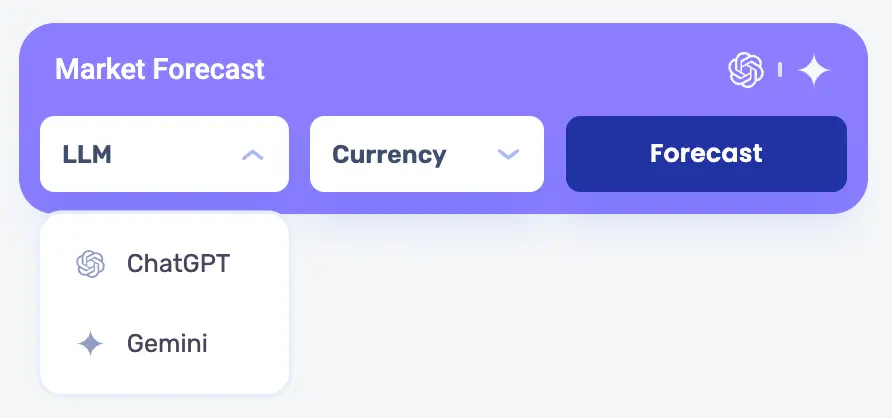This screenshot has height=418, width=892.
Task: Click the Market Forecast title
Action: tap(160, 70)
